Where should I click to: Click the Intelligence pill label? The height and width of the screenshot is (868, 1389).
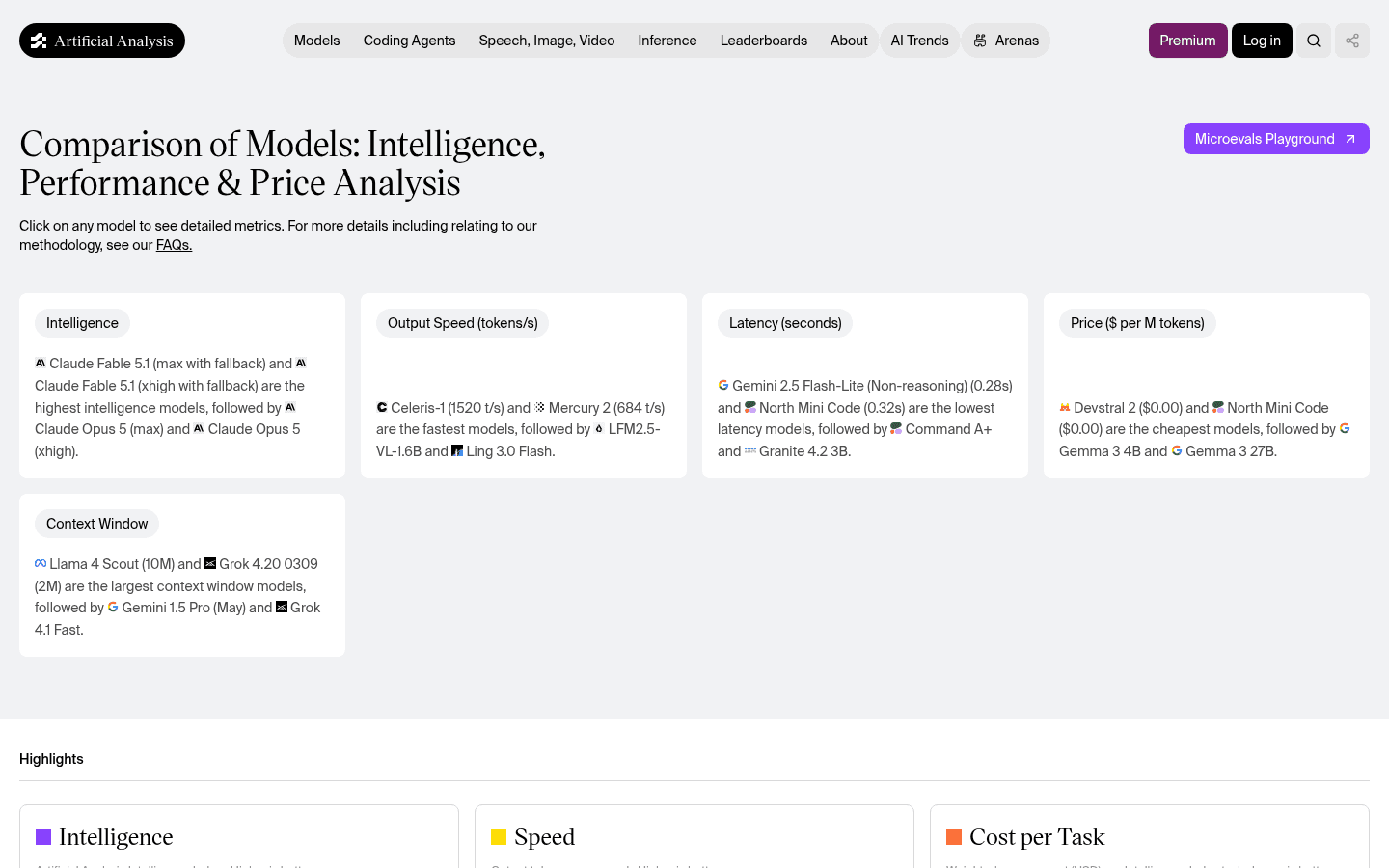[x=82, y=323]
